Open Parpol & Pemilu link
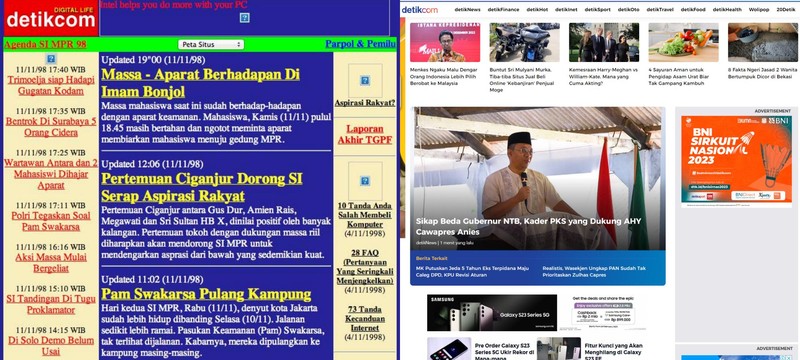 pyautogui.click(x=360, y=44)
